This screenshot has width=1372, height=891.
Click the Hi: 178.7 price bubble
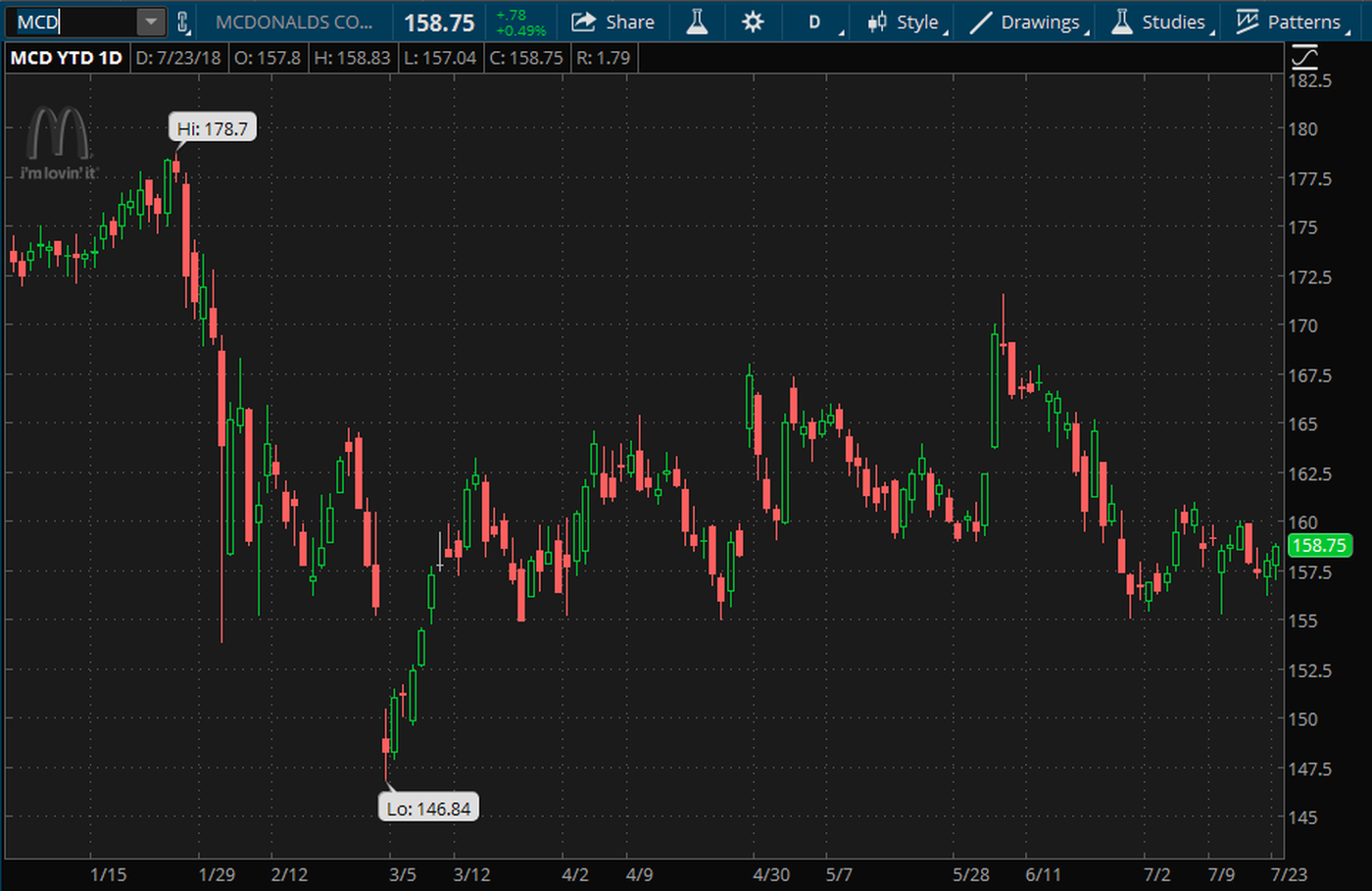pos(213,128)
